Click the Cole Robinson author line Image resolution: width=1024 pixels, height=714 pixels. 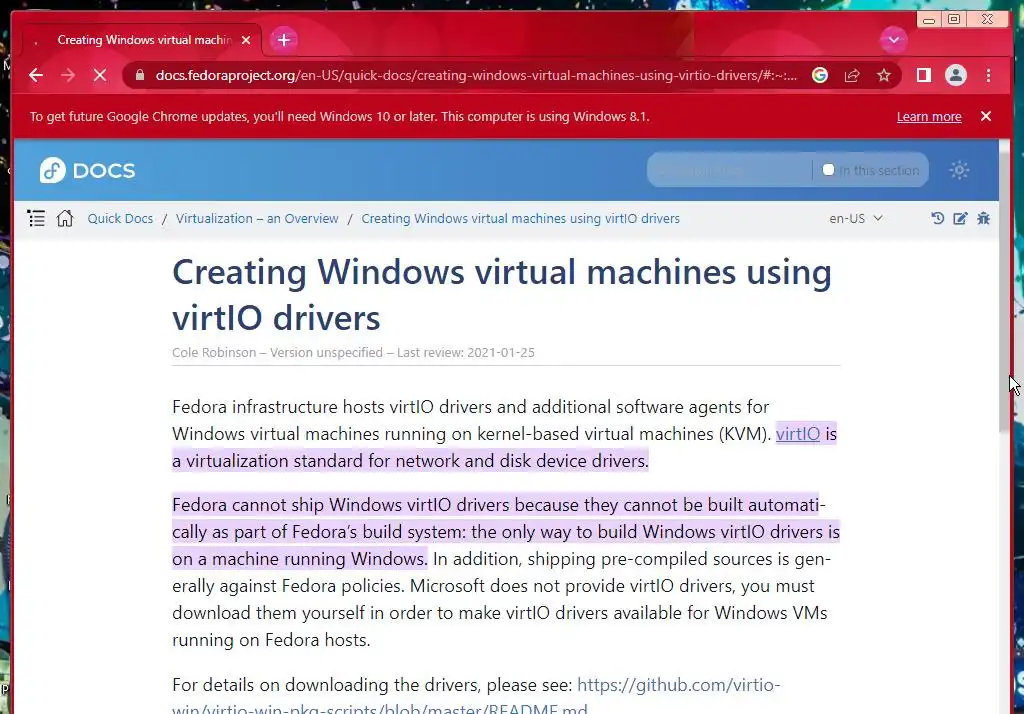[x=353, y=352]
